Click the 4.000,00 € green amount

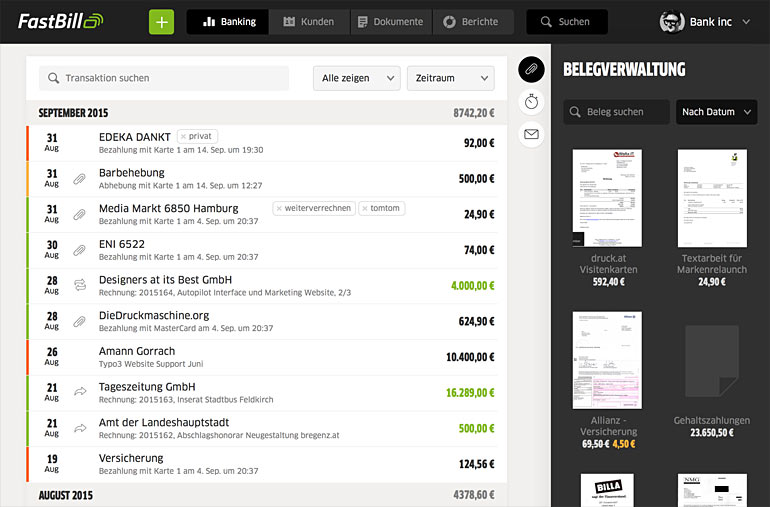472,285
